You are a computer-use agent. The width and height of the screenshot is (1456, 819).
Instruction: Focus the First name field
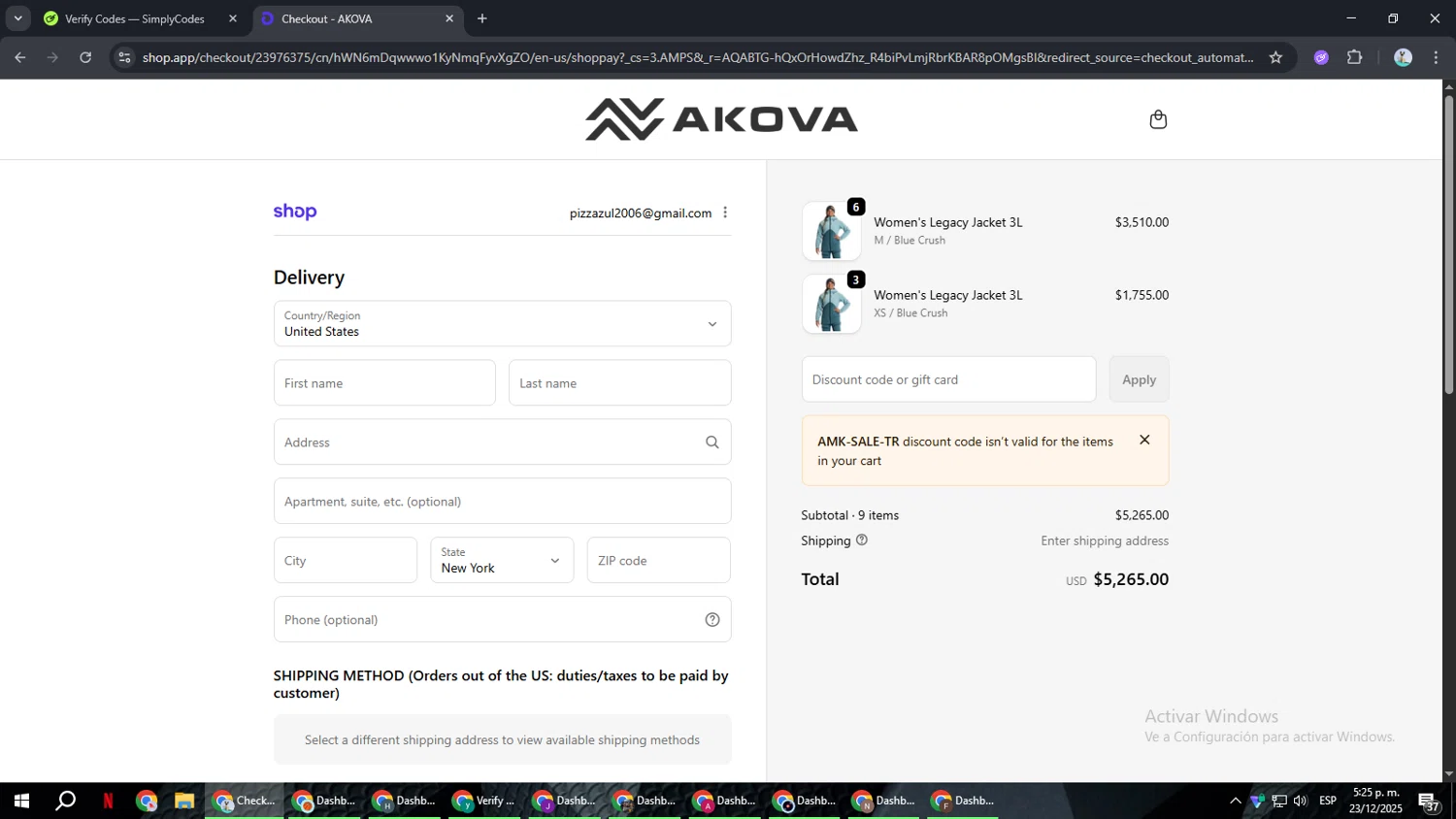pos(384,383)
